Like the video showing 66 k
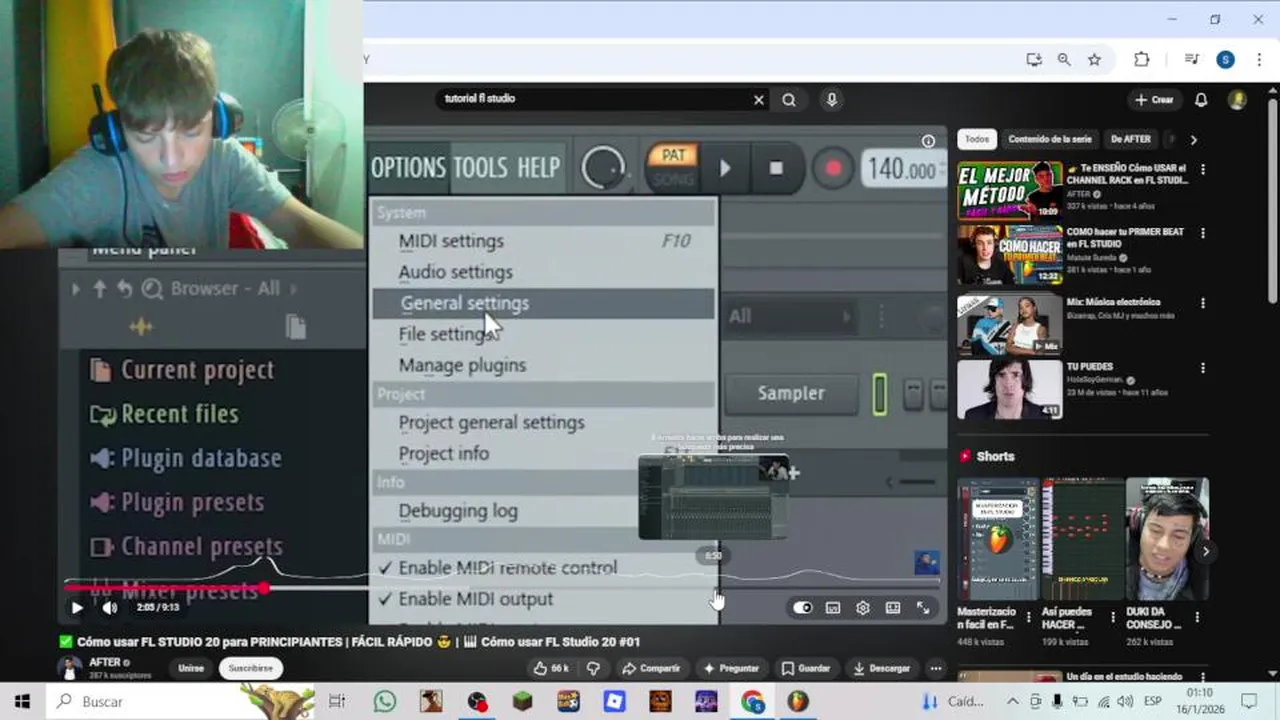Image resolution: width=1280 pixels, height=720 pixels. click(551, 668)
